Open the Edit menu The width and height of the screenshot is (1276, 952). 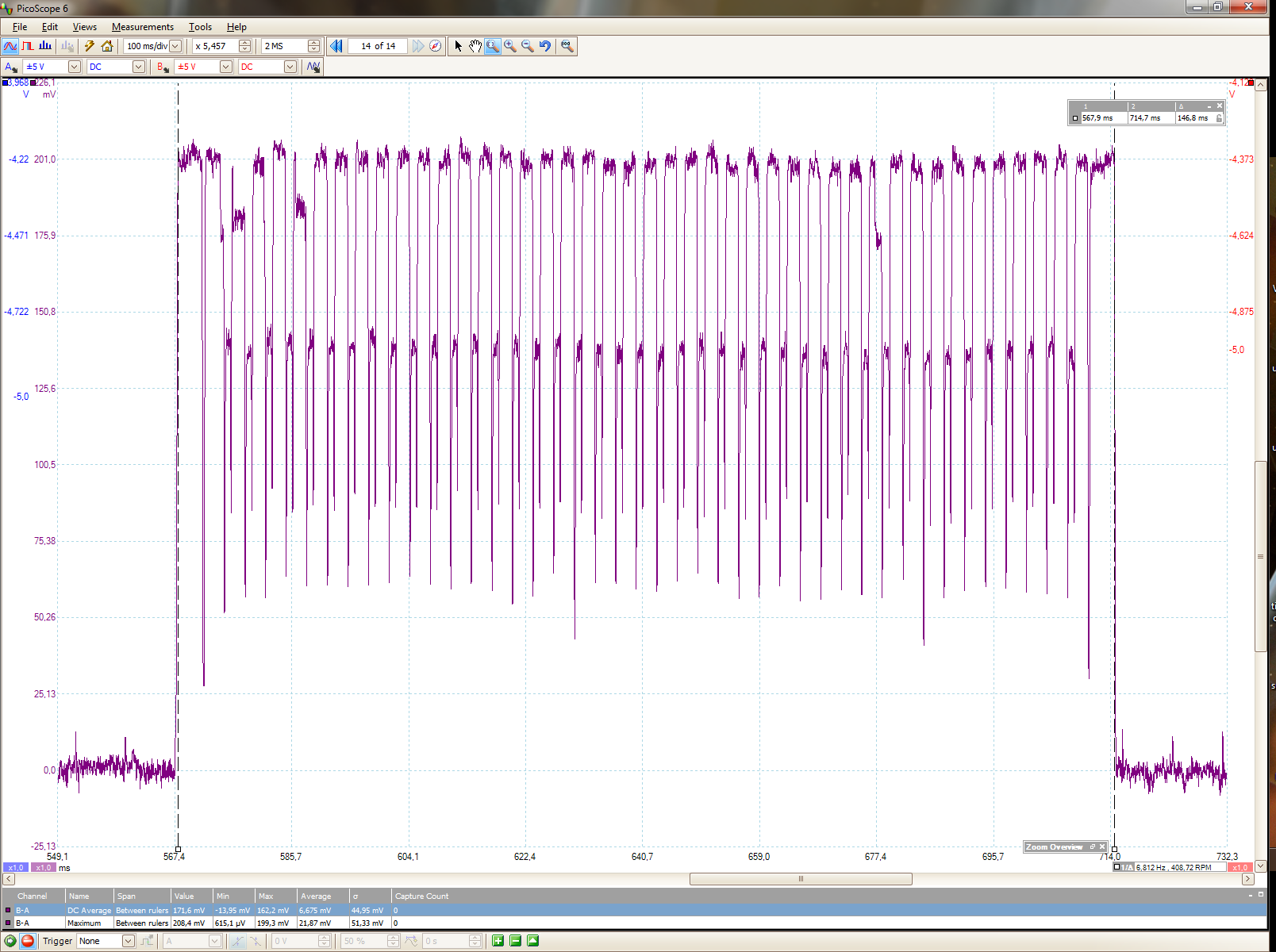(x=50, y=27)
